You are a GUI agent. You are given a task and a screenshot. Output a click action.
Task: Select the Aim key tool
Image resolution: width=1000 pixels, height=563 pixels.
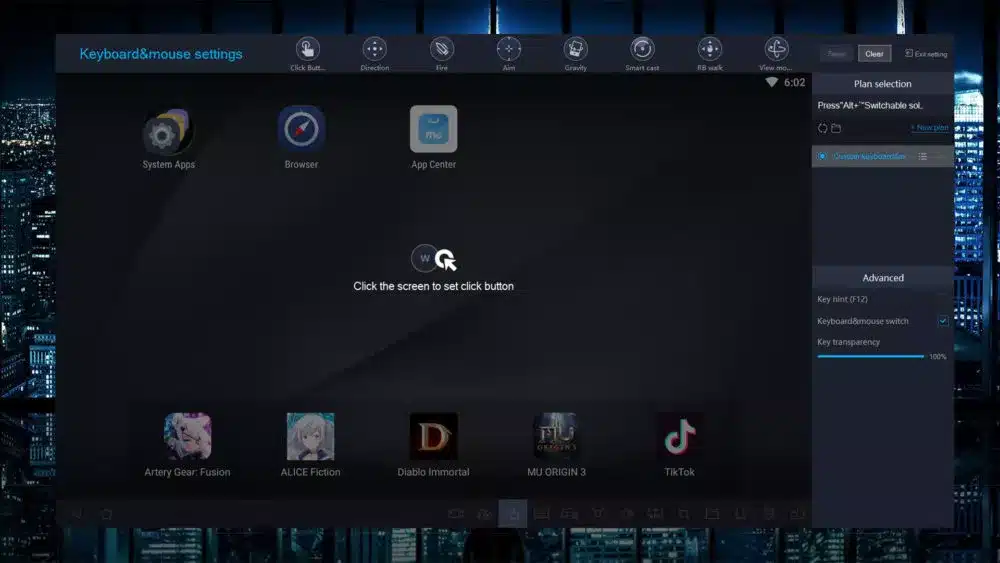[508, 54]
